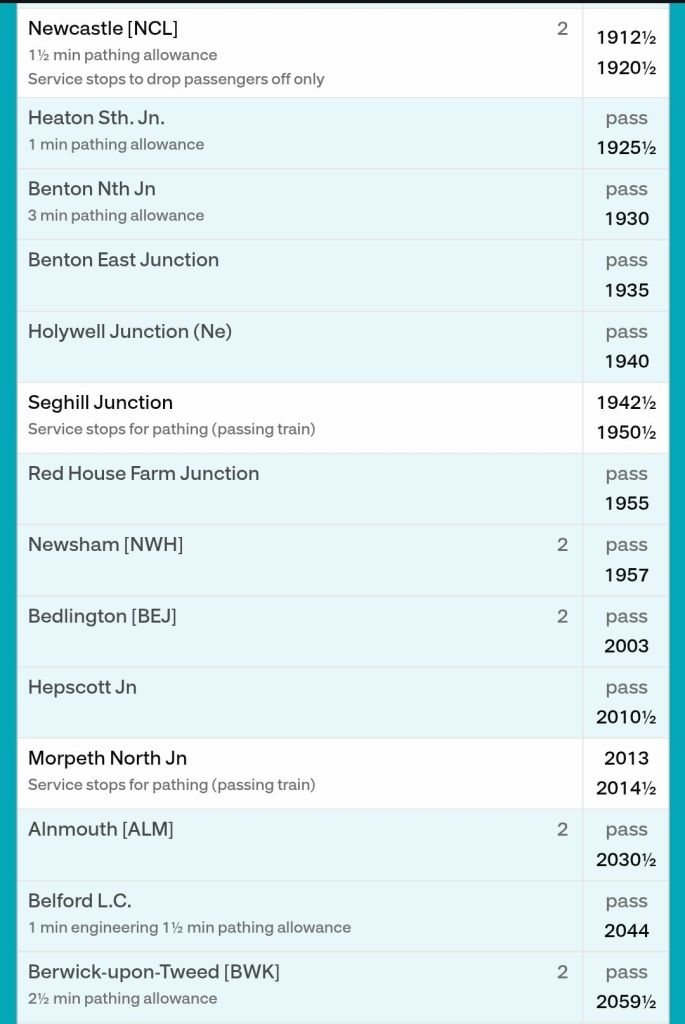Click the Belford L.C. location name
This screenshot has width=685, height=1024.
[79, 901]
